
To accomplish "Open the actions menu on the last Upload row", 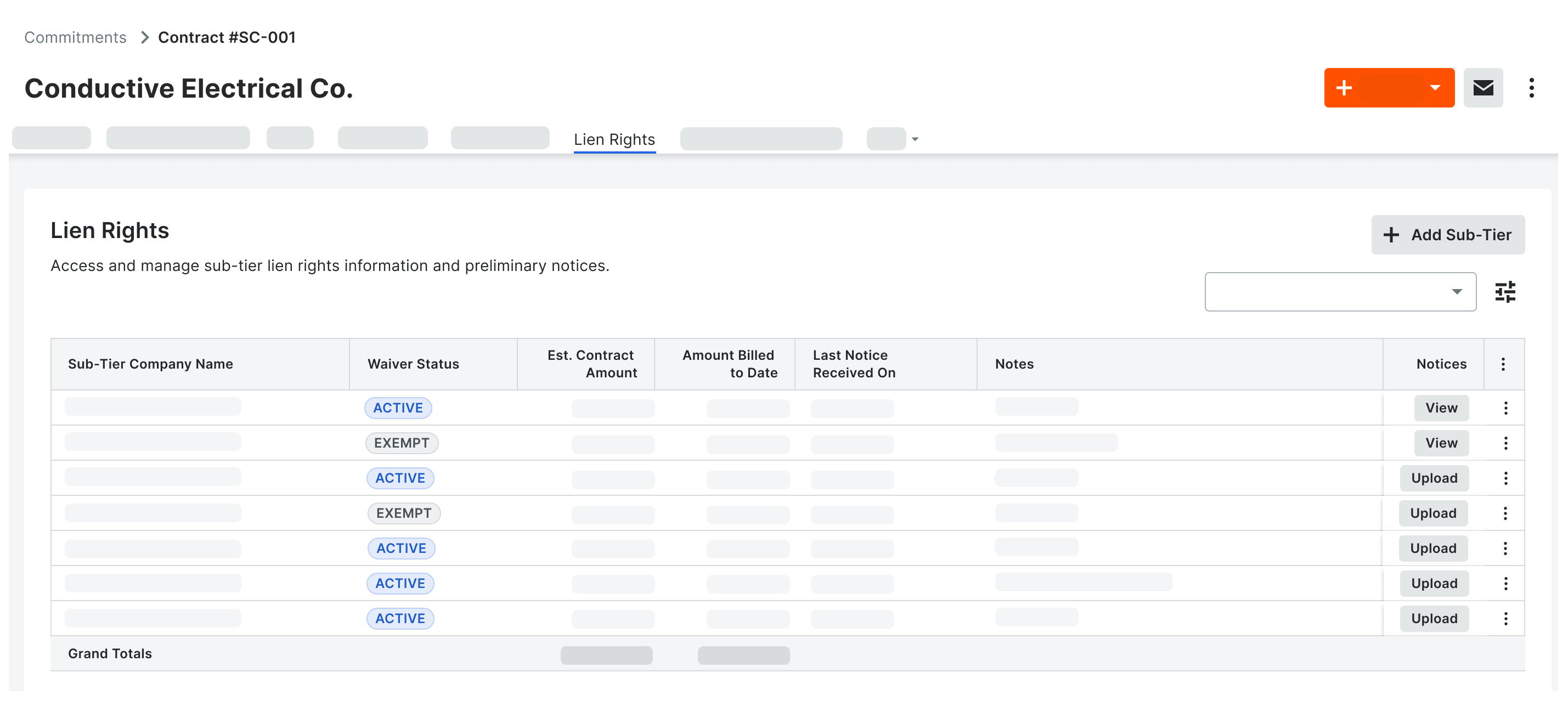I will (x=1506, y=618).
